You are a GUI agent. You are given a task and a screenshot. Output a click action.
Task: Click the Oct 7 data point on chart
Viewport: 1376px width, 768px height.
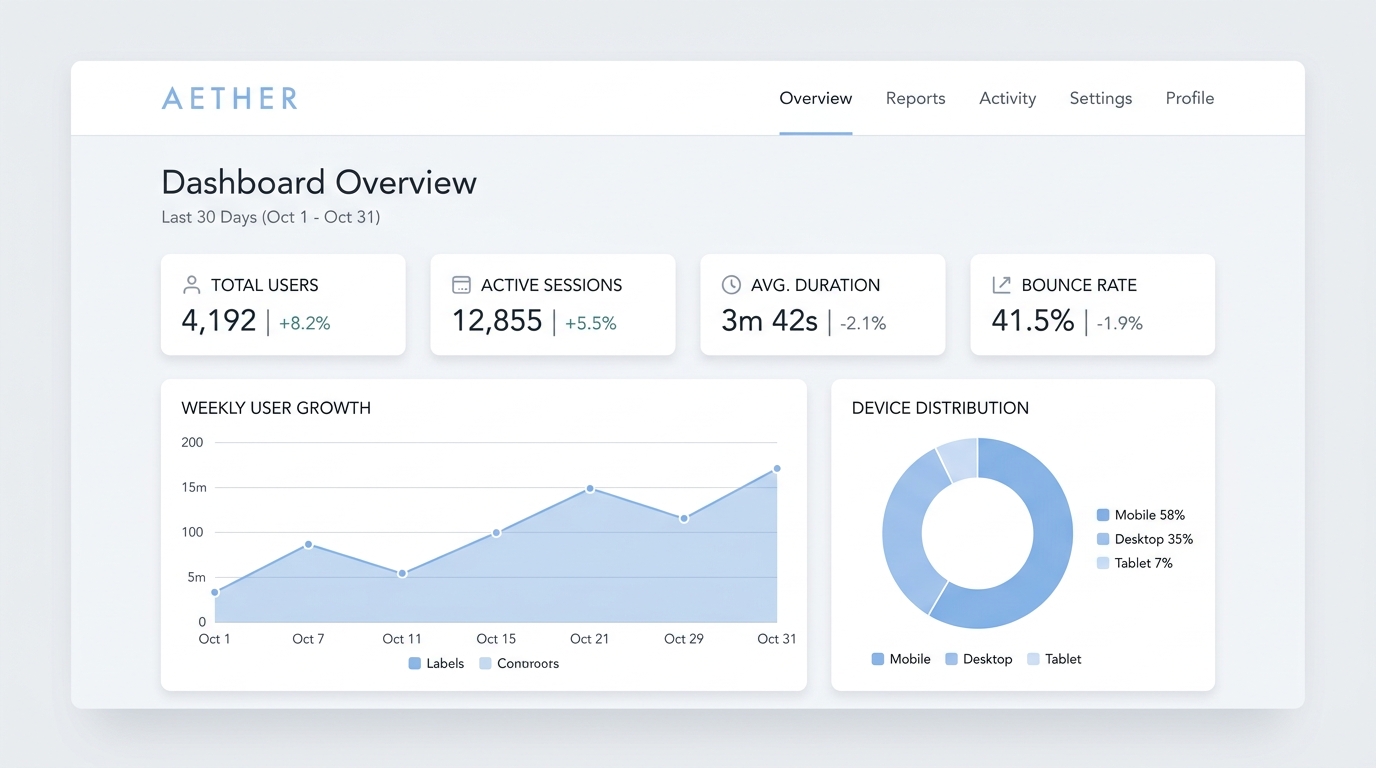coord(308,545)
